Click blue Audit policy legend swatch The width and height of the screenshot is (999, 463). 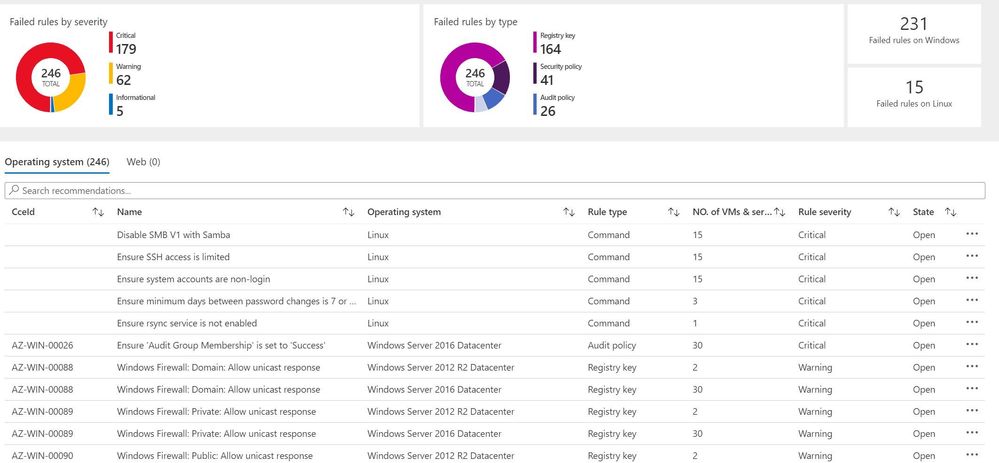(535, 104)
